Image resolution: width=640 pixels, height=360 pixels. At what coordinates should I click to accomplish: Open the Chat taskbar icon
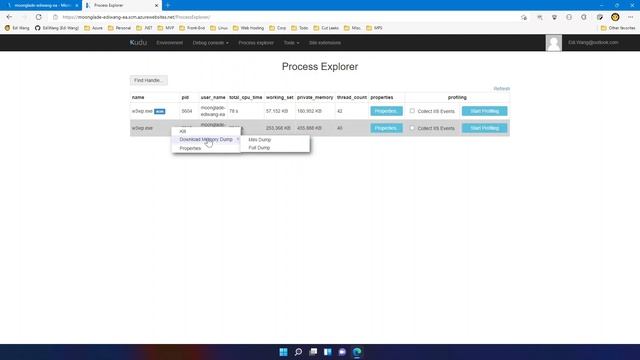[x=342, y=352]
